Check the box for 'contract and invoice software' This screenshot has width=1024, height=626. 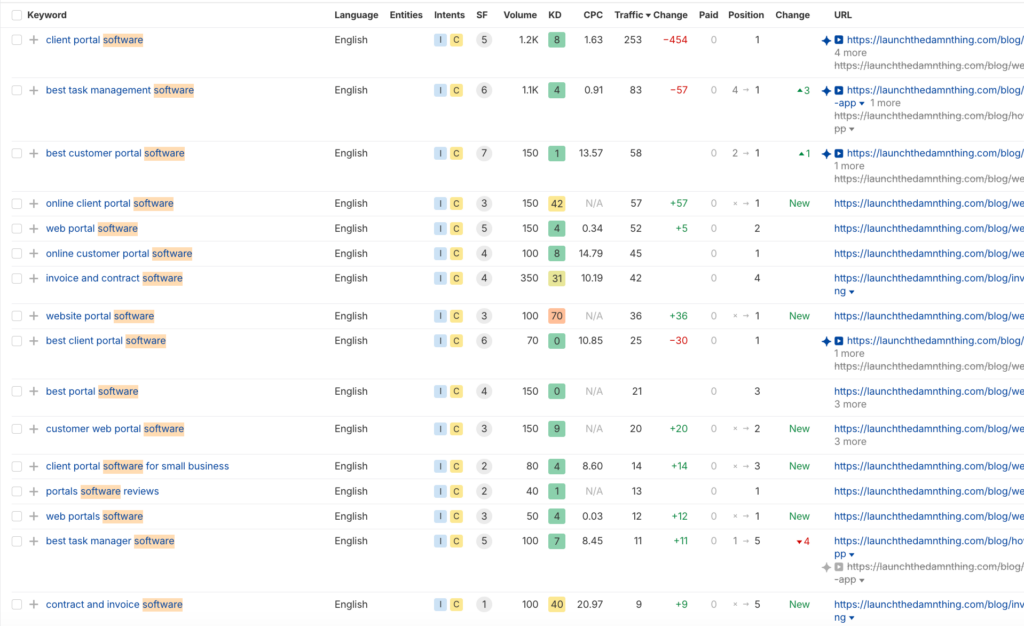point(17,604)
